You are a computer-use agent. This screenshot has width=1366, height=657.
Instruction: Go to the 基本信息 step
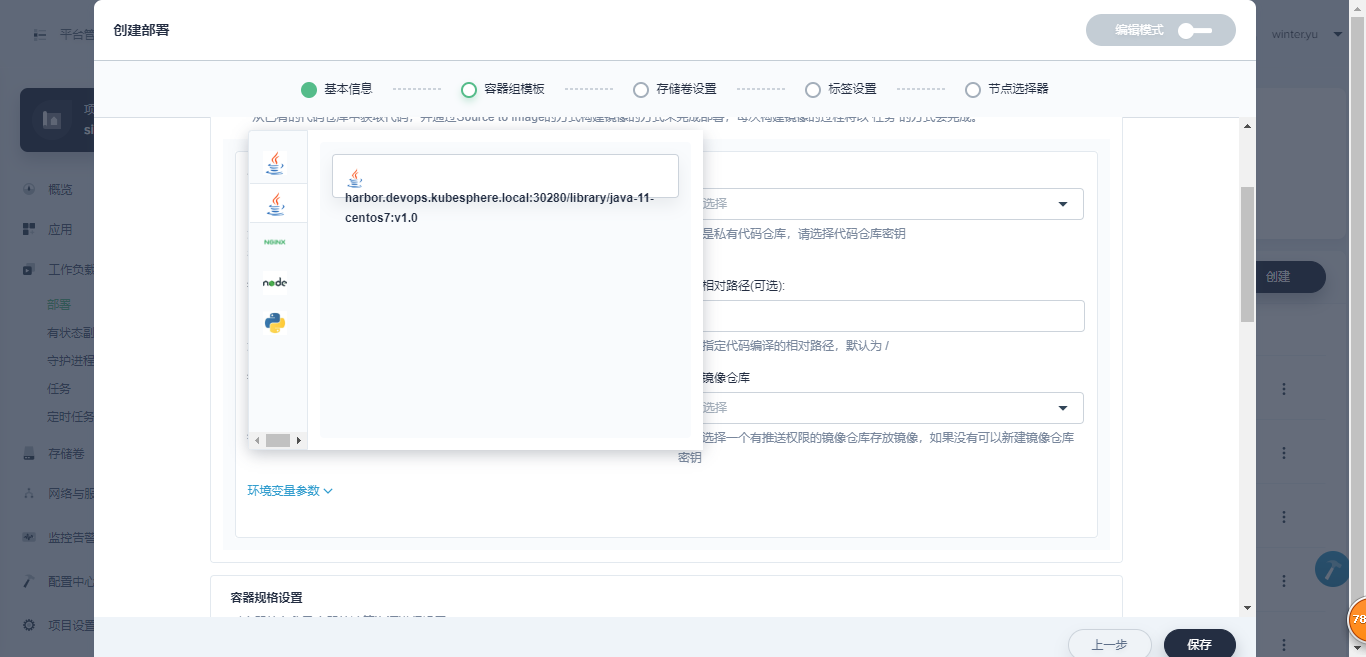coord(337,89)
